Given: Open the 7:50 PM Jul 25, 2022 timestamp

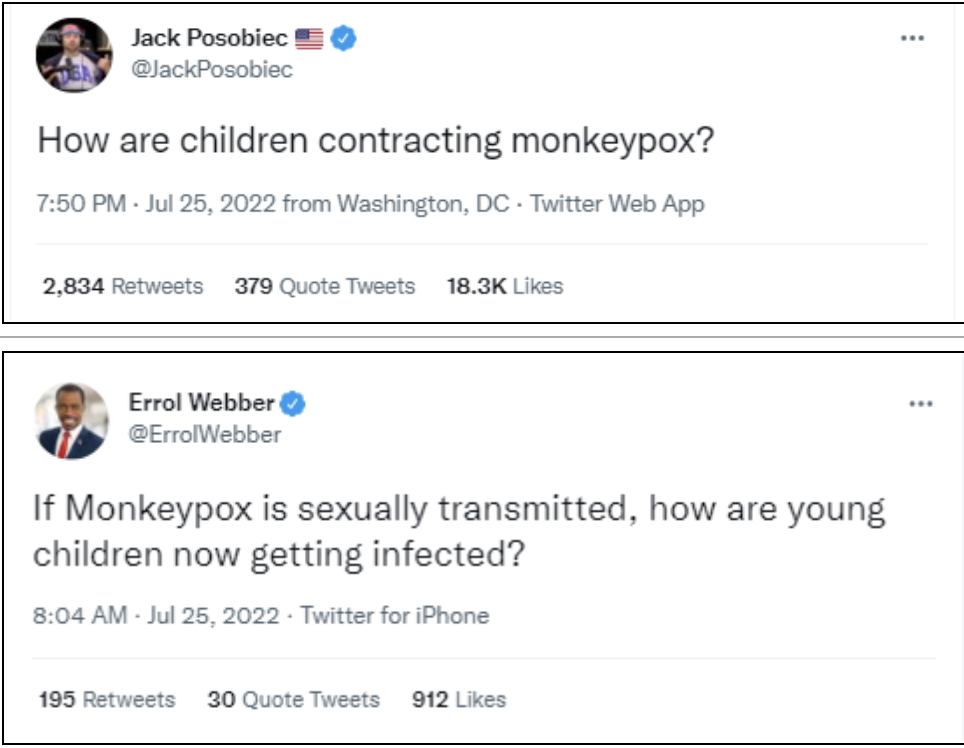Looking at the screenshot, I should [x=156, y=204].
